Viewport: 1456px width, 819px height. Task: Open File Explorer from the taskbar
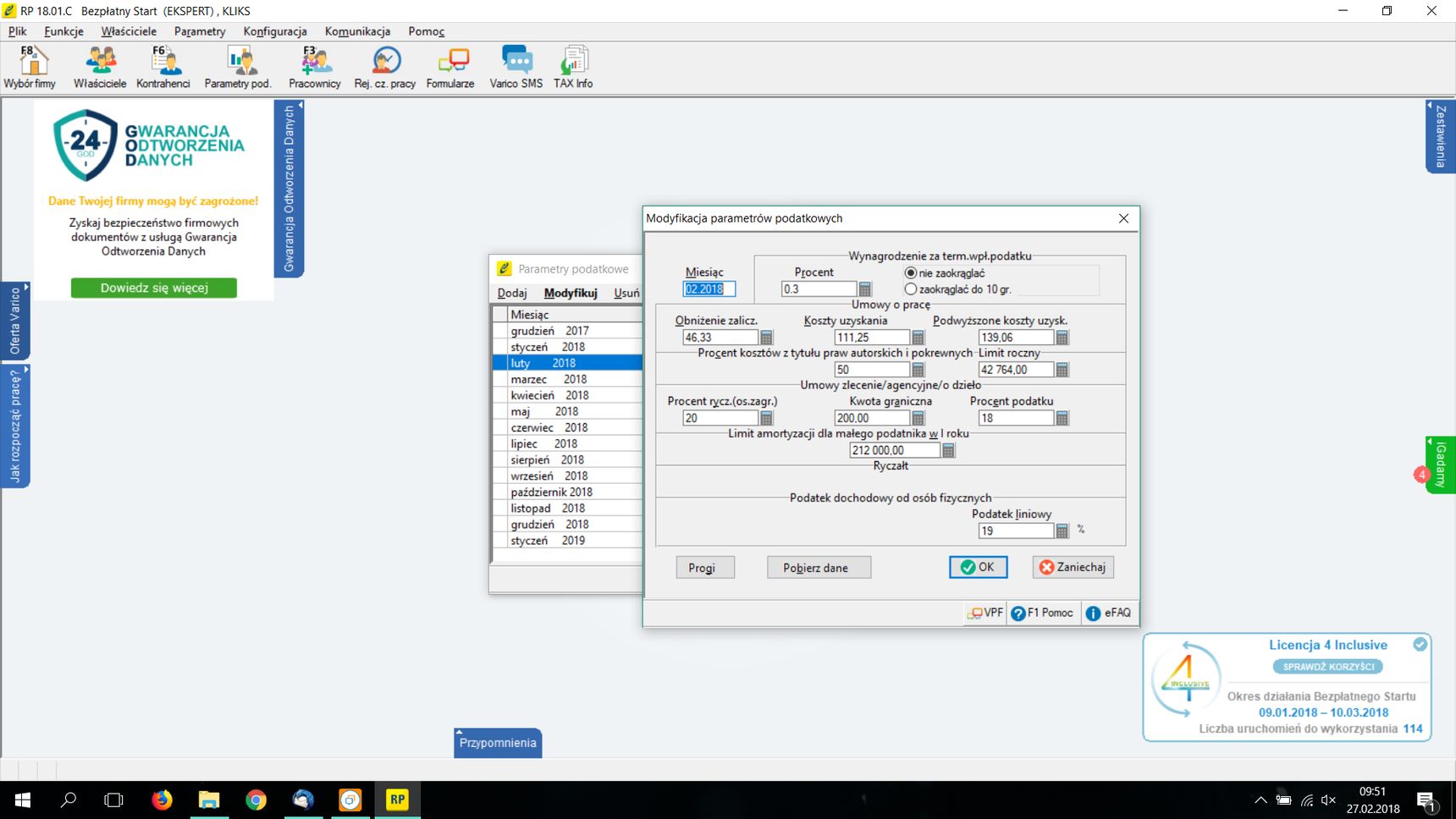point(208,800)
